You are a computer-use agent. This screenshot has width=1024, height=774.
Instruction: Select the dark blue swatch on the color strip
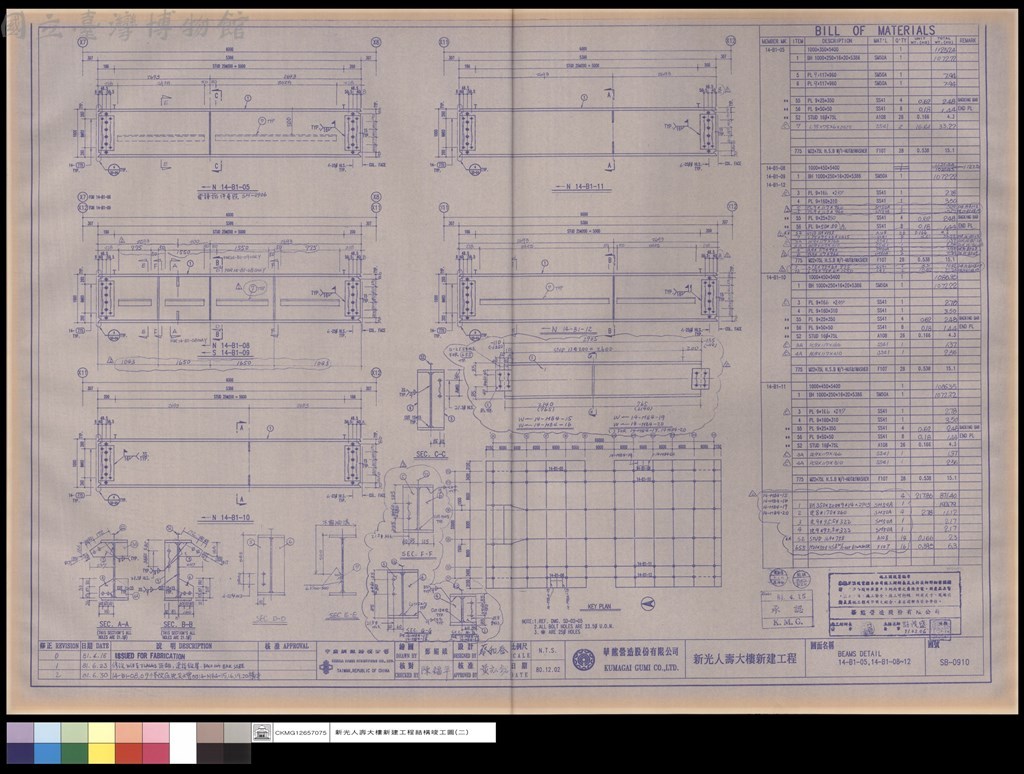coord(20,753)
